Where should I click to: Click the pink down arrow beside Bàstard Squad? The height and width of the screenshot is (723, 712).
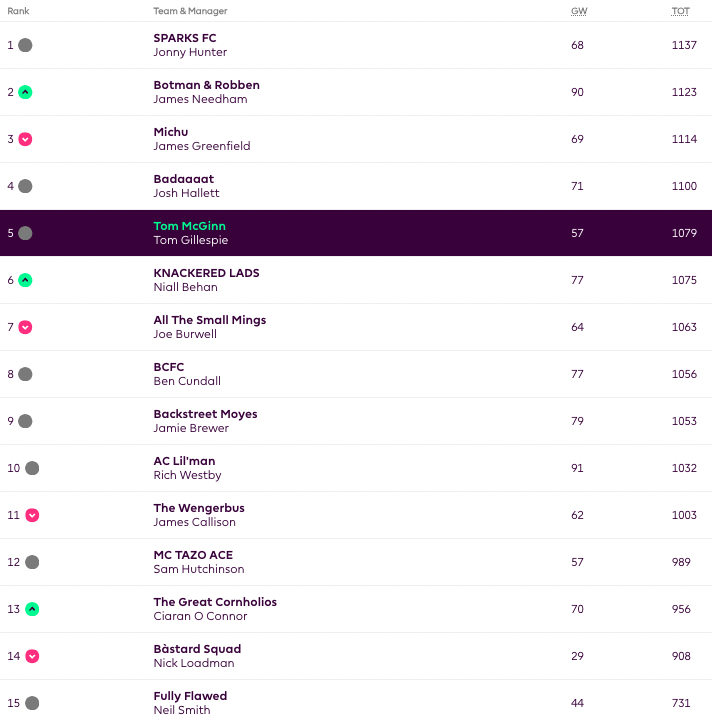(x=32, y=656)
